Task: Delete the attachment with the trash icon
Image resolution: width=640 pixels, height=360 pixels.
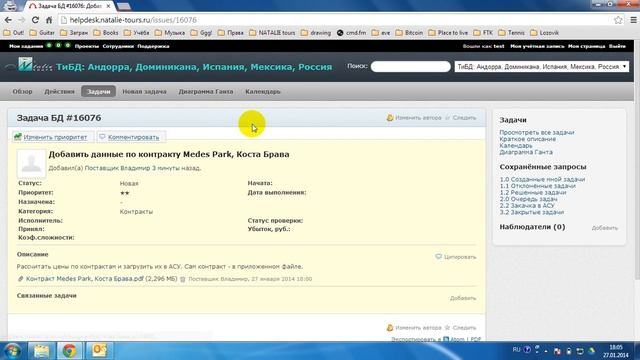Action: coord(183,279)
